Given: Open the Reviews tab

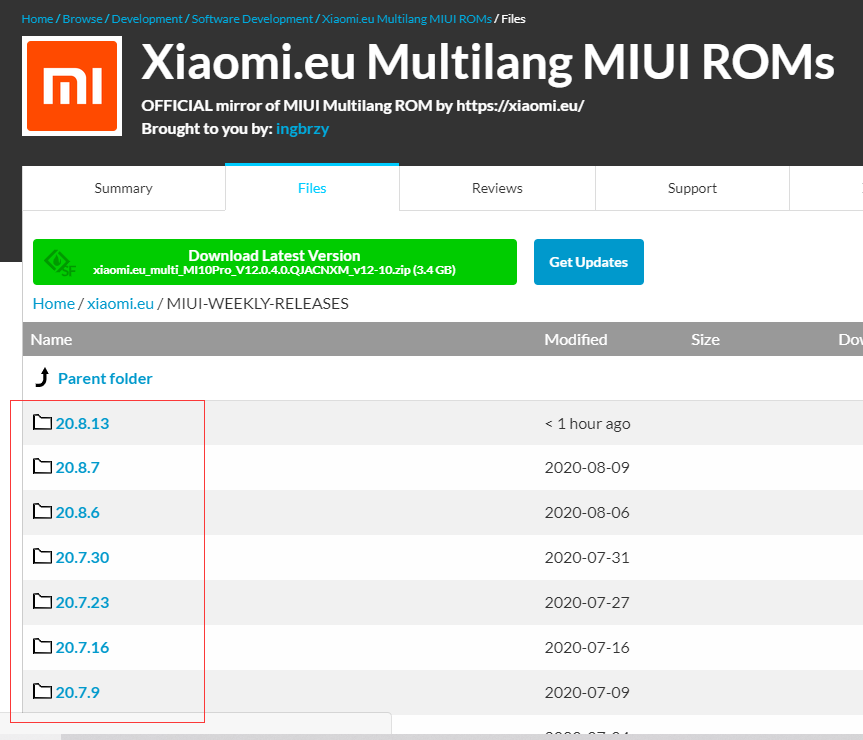Looking at the screenshot, I should click(497, 188).
